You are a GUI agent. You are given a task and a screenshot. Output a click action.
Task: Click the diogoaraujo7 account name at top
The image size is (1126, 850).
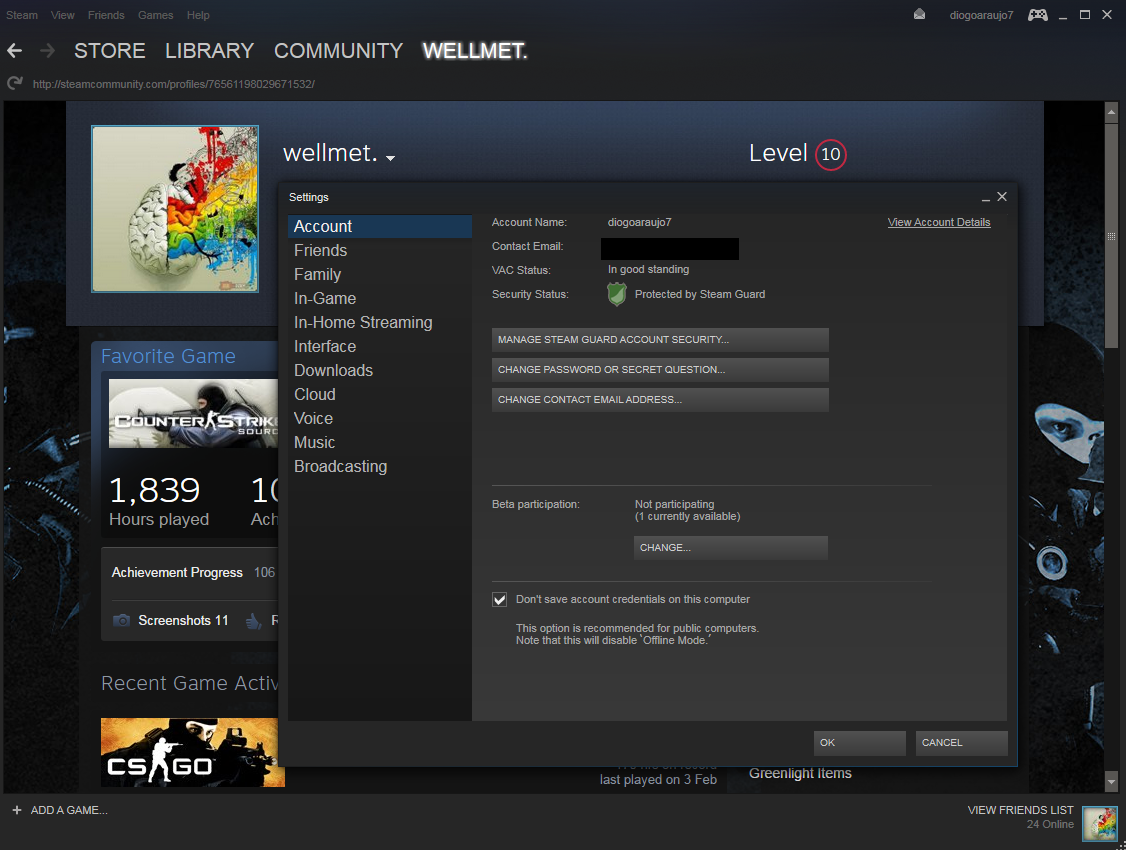981,15
